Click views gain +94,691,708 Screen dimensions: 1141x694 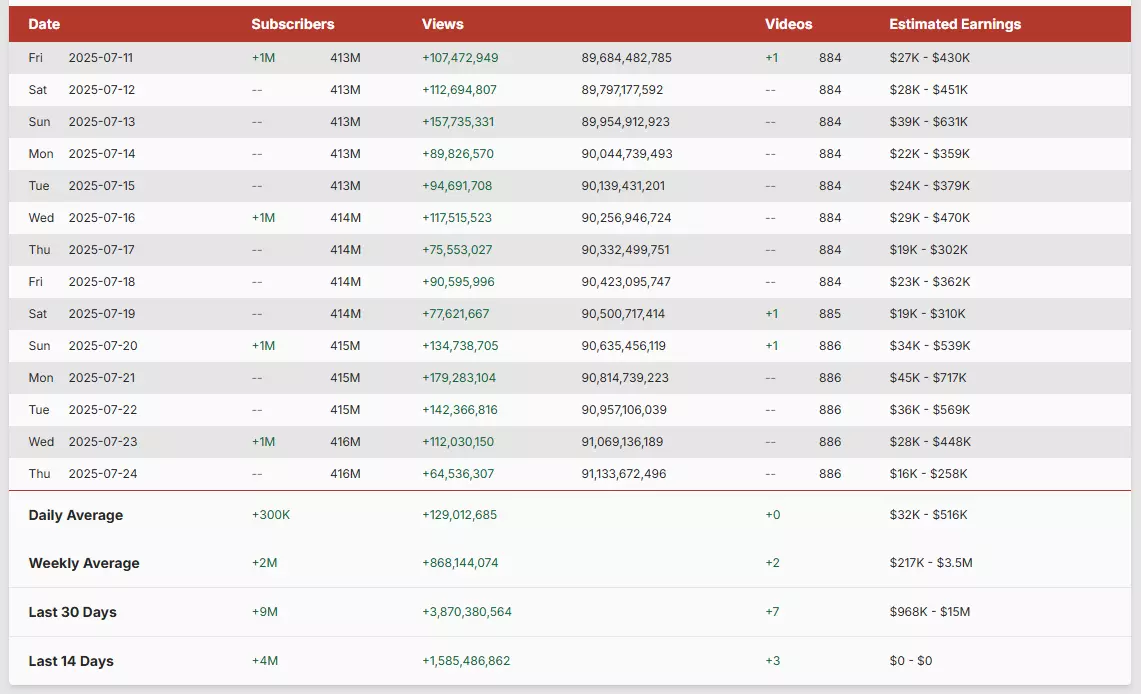457,186
